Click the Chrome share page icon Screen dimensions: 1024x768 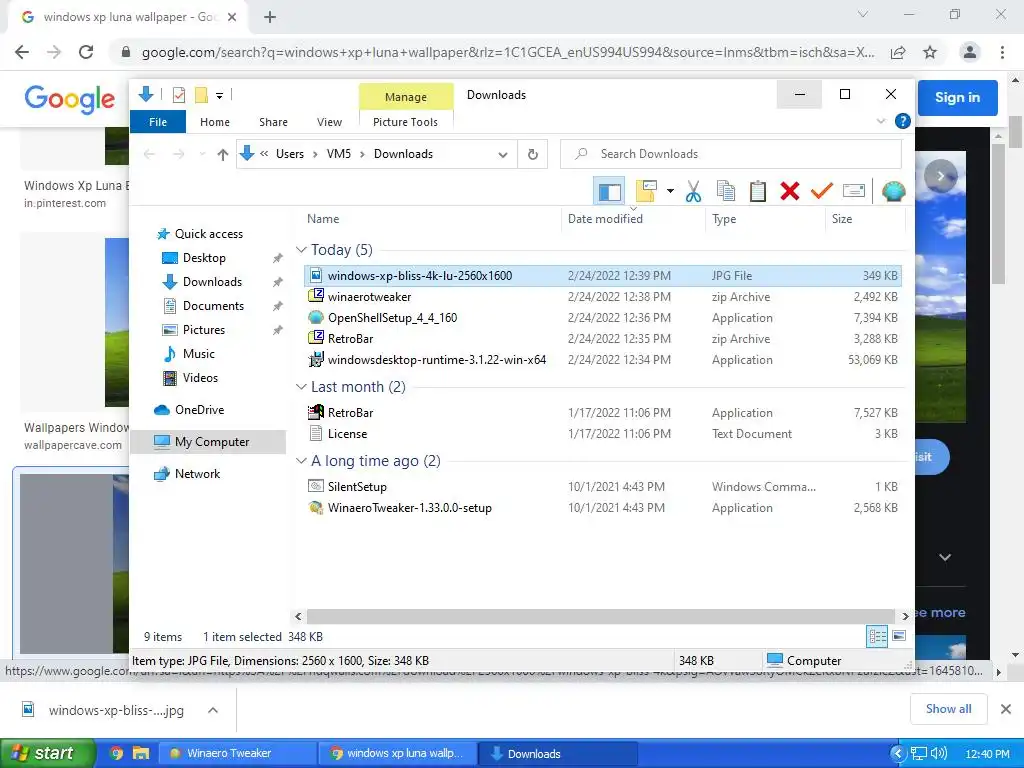(898, 52)
